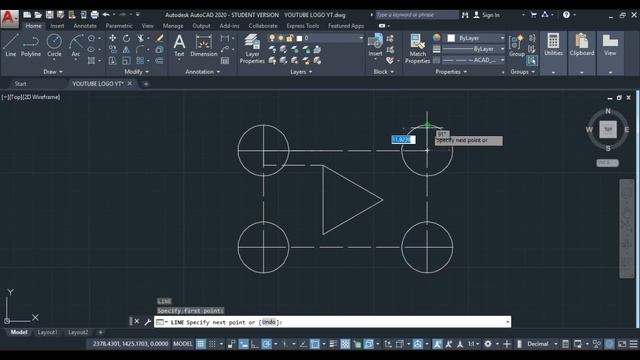The width and height of the screenshot is (640, 360).
Task: Toggle transparency display in status bar
Action: point(345,344)
